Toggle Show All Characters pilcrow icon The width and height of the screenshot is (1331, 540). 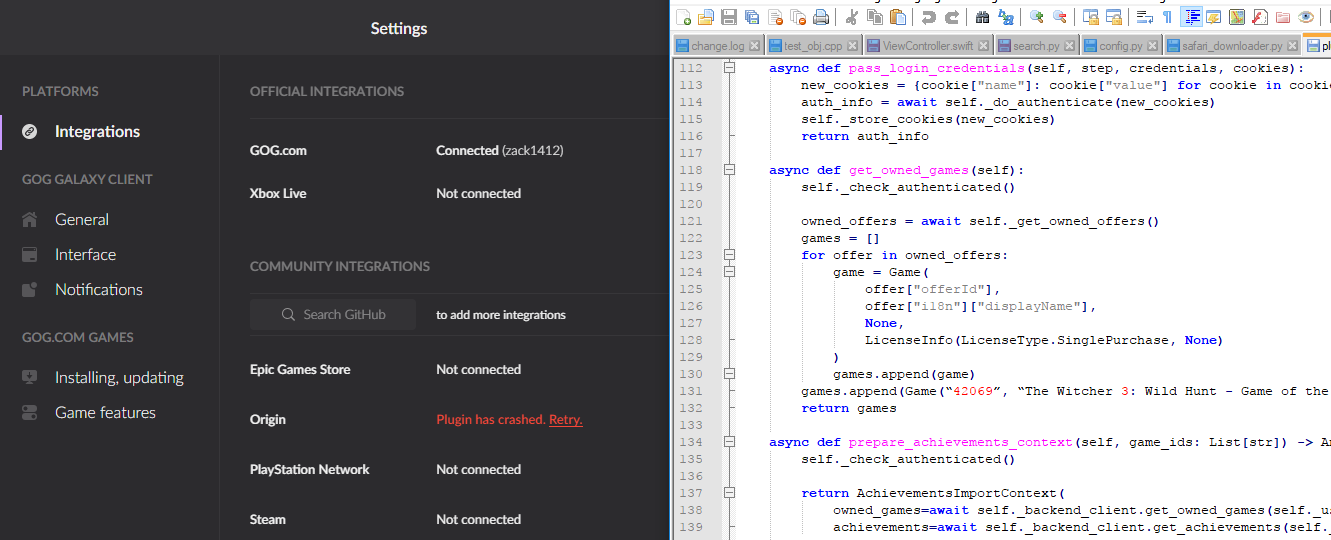1167,17
